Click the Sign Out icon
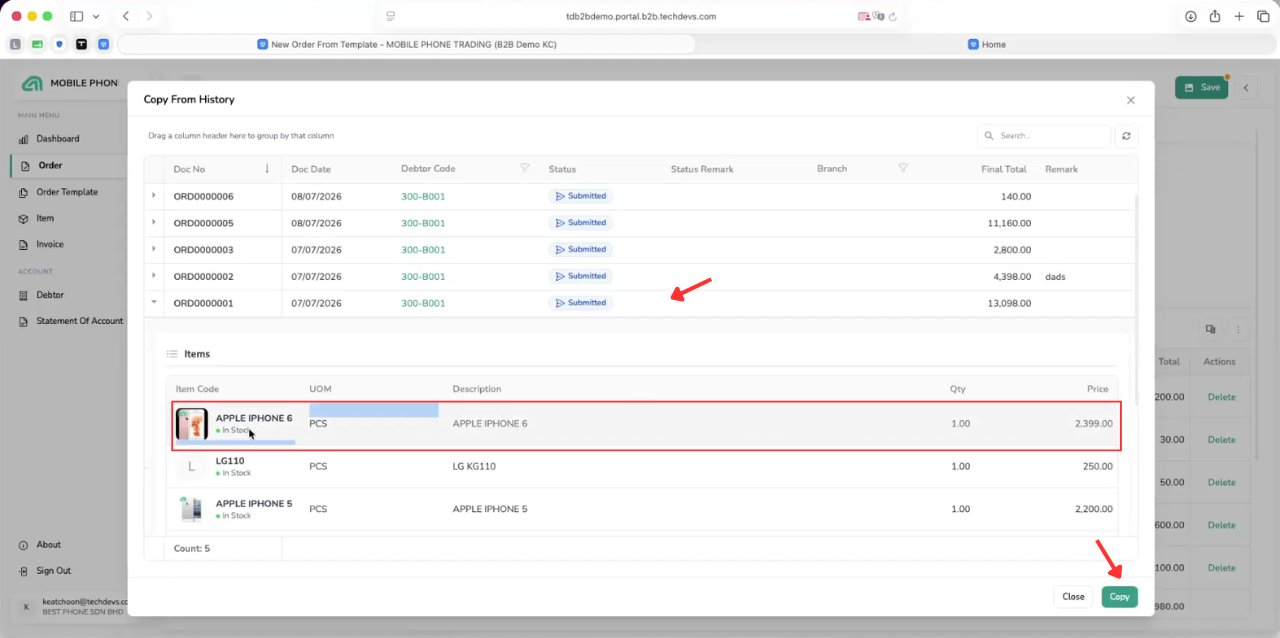 pyautogui.click(x=24, y=571)
